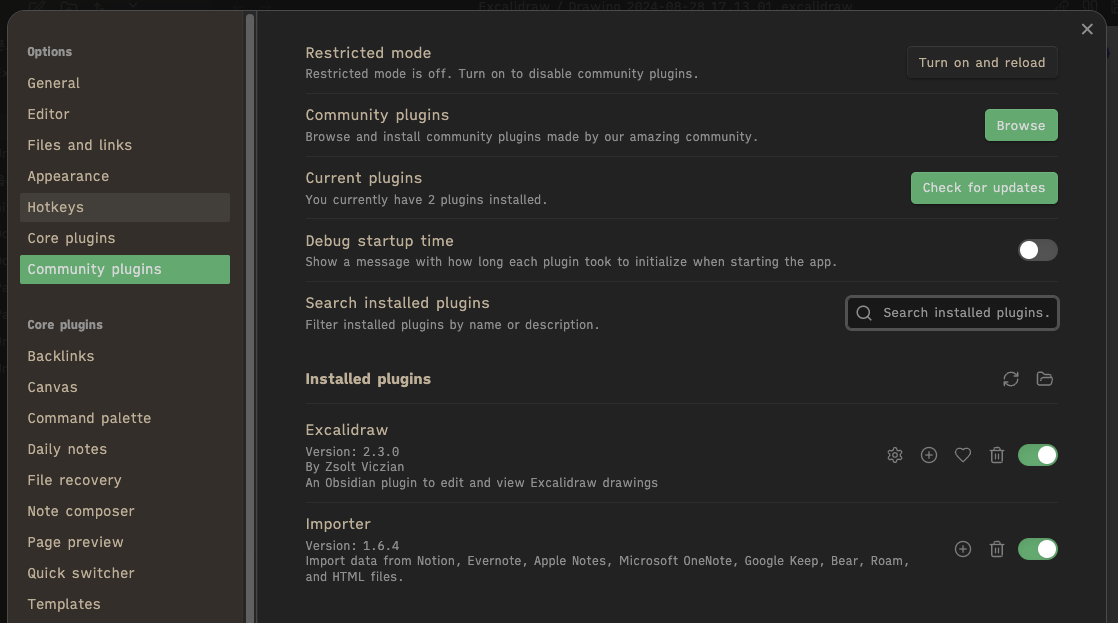Click the Debug startup time heading

click(x=379, y=241)
